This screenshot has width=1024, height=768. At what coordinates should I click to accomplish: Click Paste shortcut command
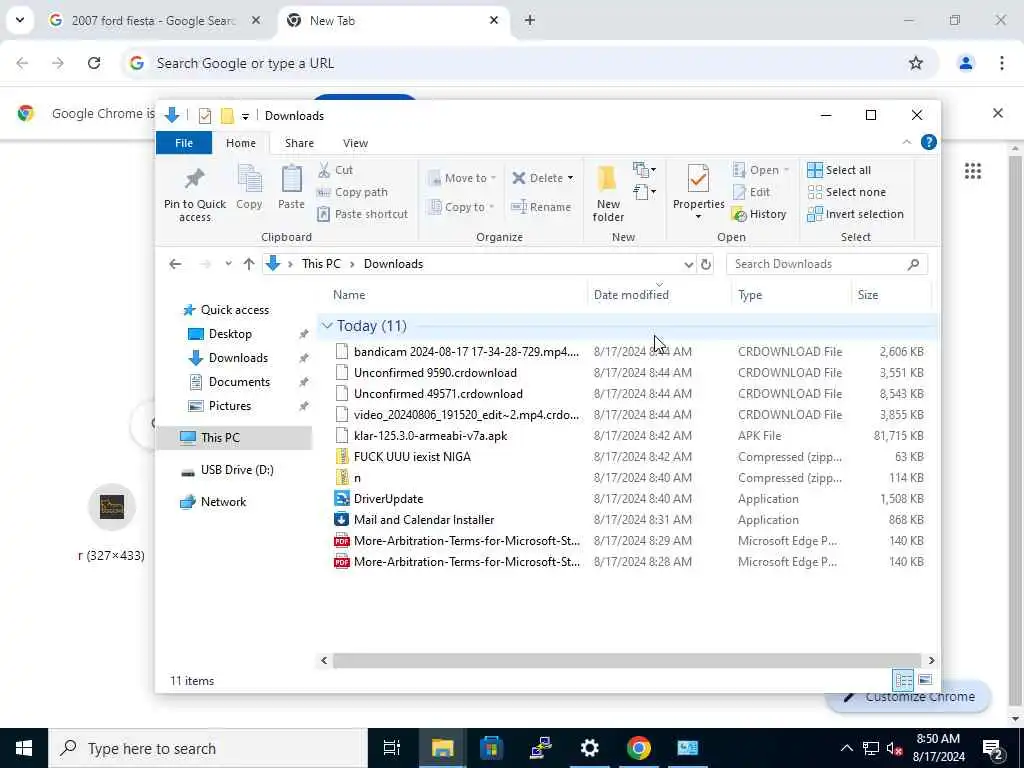(362, 214)
